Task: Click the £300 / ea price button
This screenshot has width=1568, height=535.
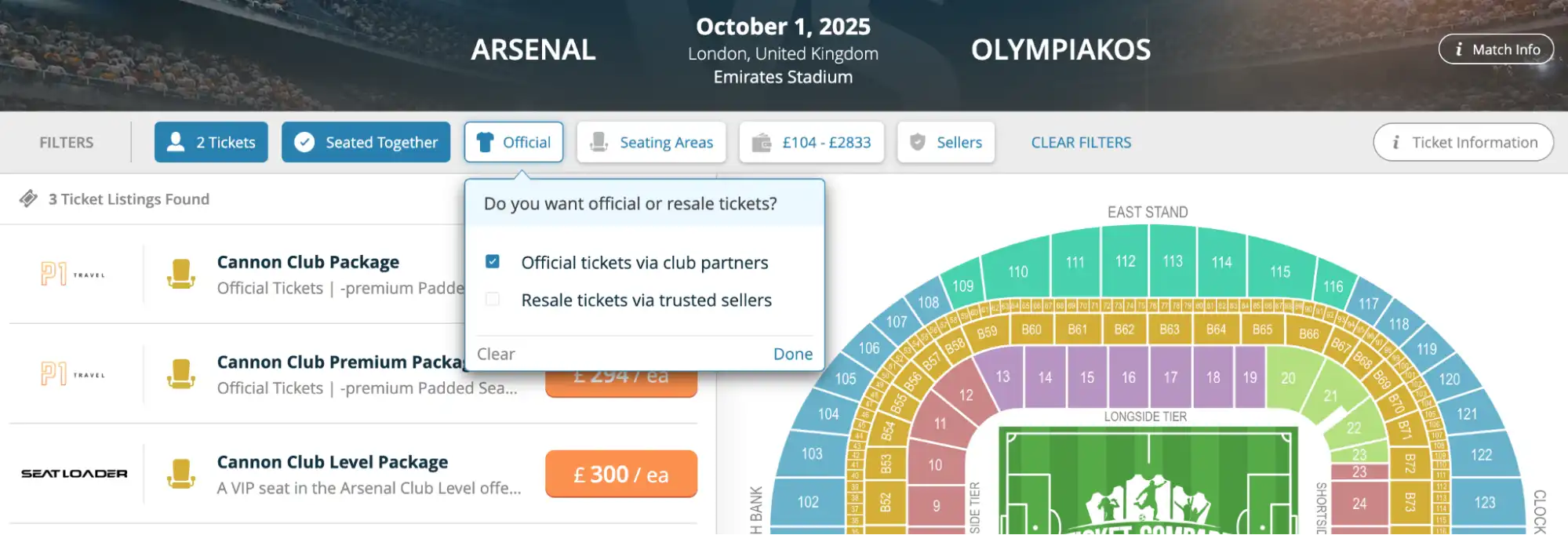Action: click(x=620, y=474)
